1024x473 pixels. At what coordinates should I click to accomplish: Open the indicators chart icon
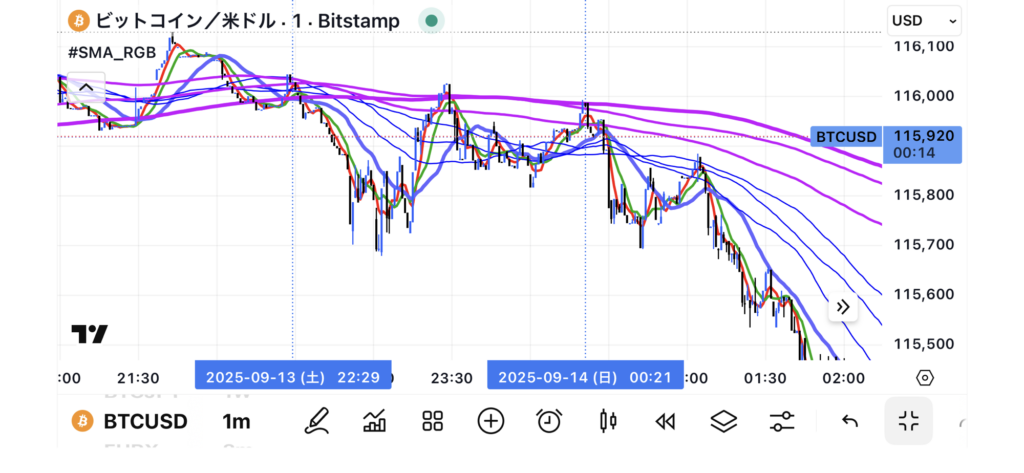pyautogui.click(x=375, y=421)
